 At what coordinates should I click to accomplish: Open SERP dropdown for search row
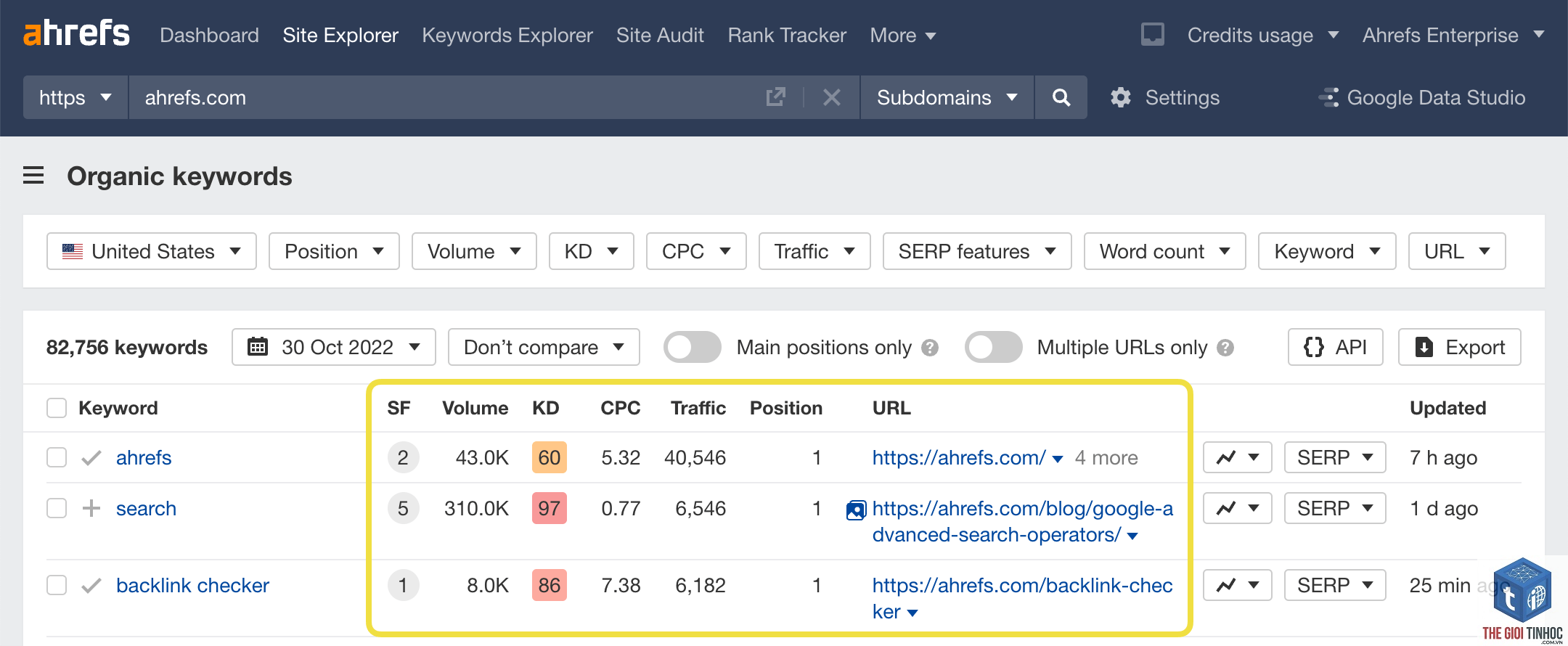1335,508
